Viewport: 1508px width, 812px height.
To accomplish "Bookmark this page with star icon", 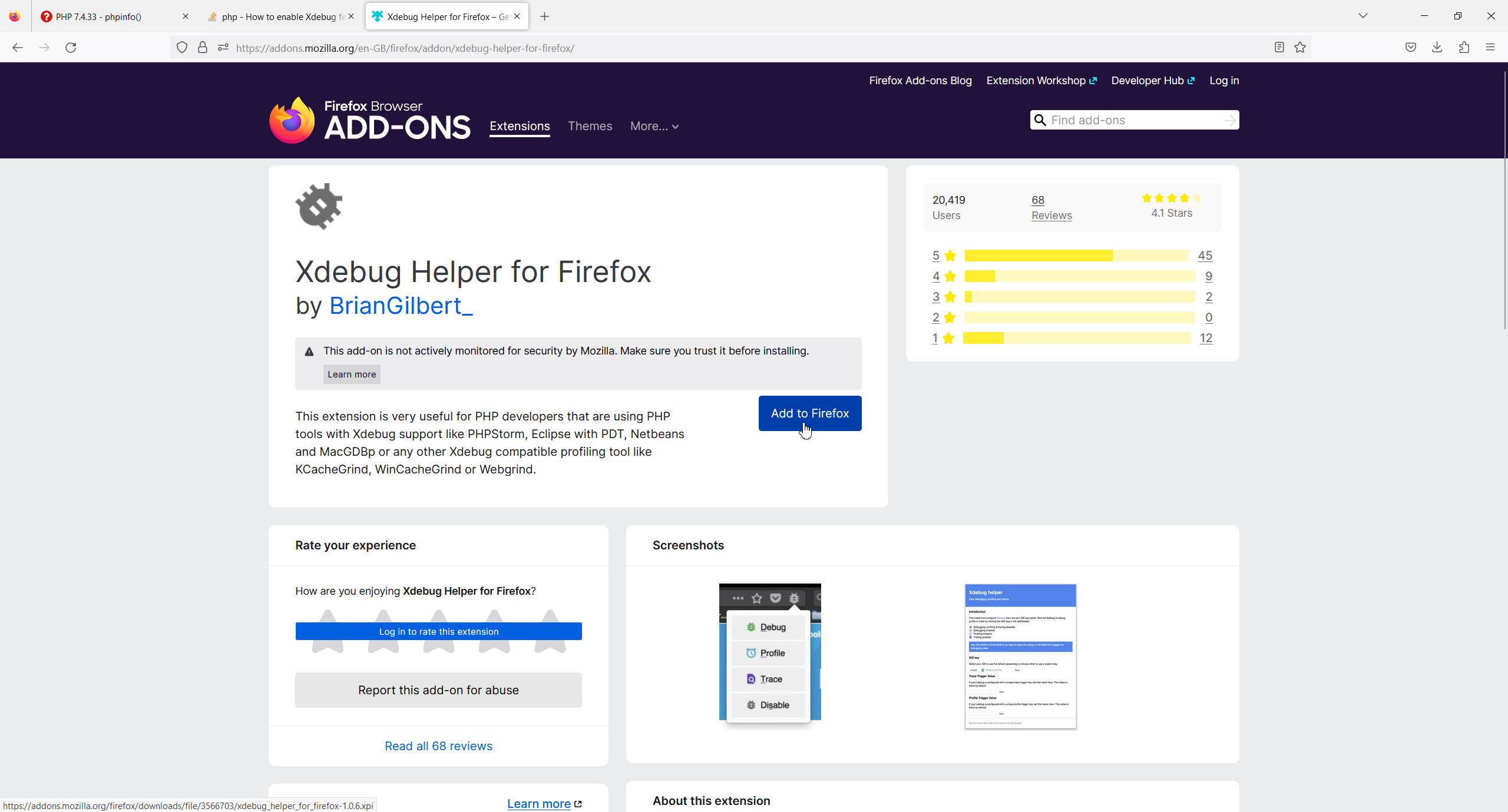I will point(1300,48).
